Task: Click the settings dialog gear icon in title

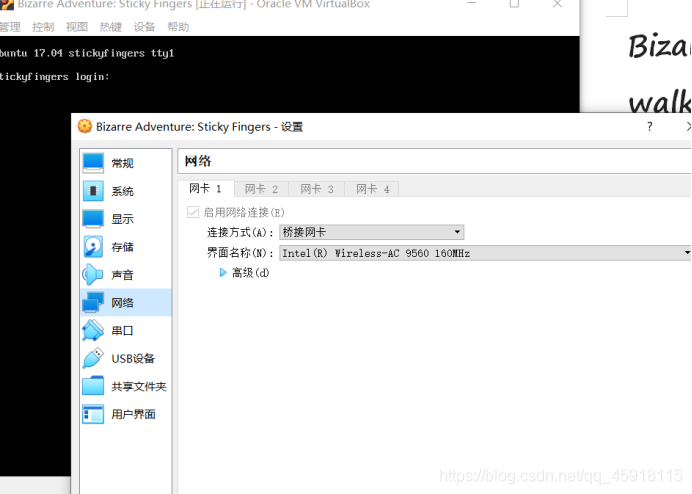Action: click(x=85, y=126)
